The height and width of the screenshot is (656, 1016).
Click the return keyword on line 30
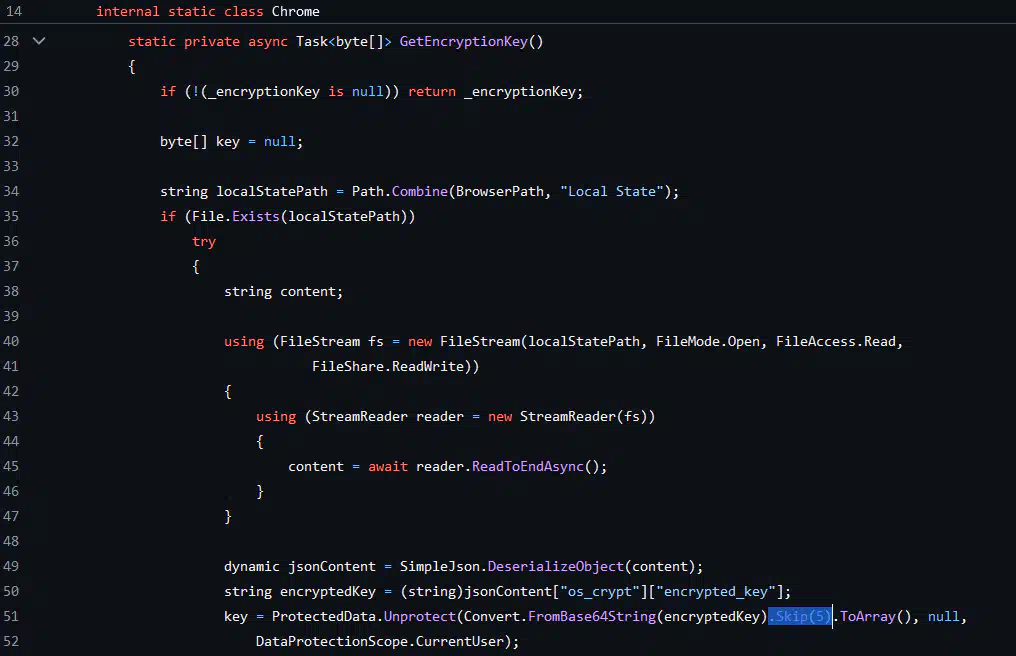432,91
